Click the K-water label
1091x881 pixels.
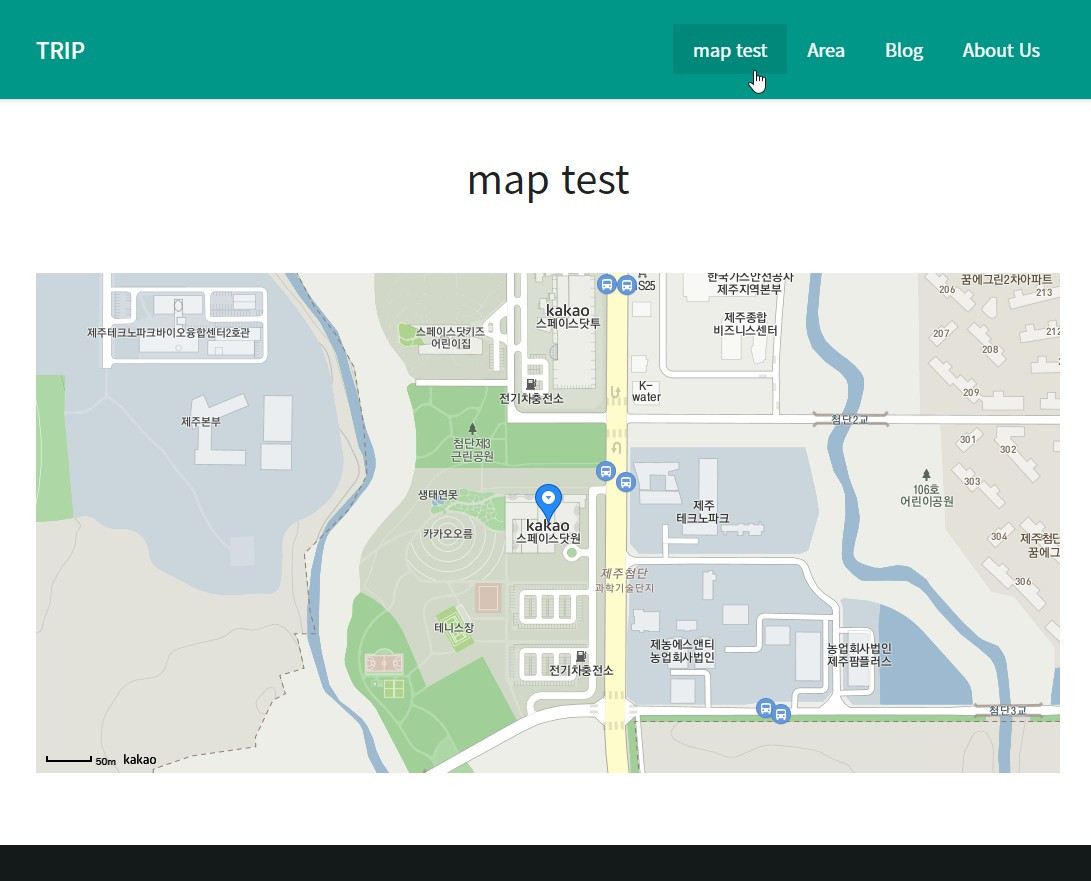(x=646, y=391)
